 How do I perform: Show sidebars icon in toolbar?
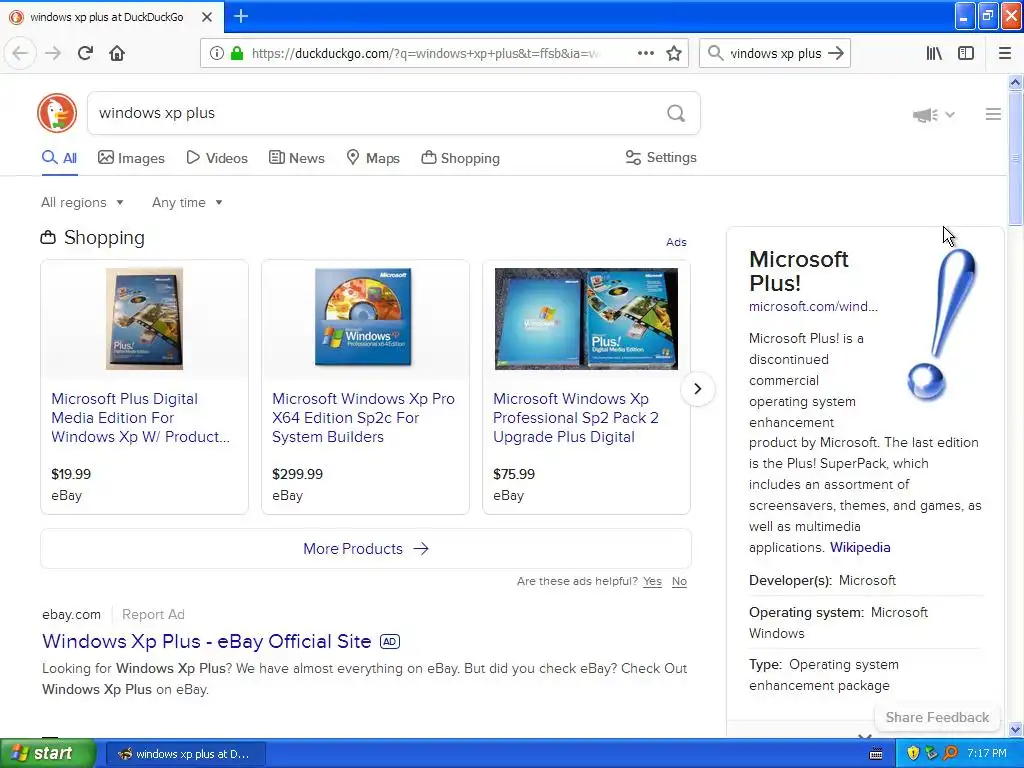966,53
